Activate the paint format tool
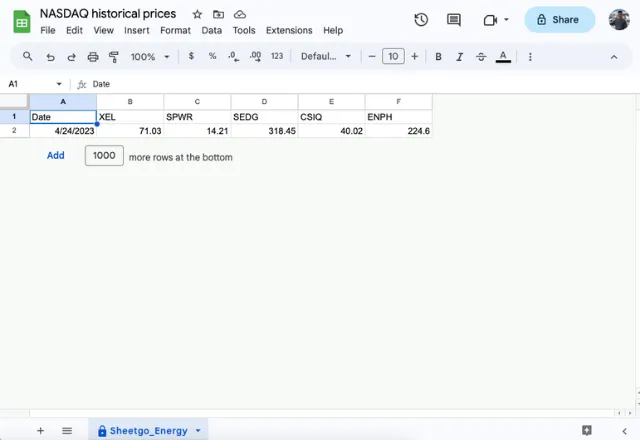Image resolution: width=640 pixels, height=440 pixels. coord(114,57)
